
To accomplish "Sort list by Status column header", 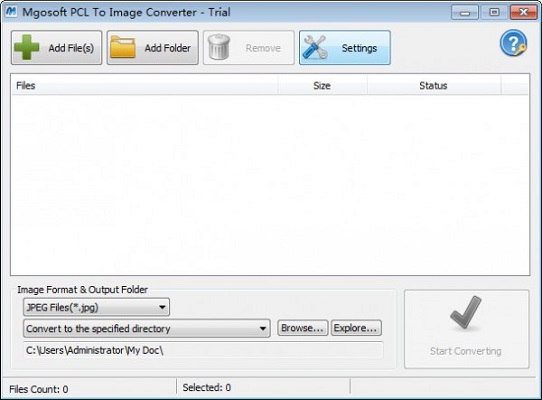I will point(433,85).
